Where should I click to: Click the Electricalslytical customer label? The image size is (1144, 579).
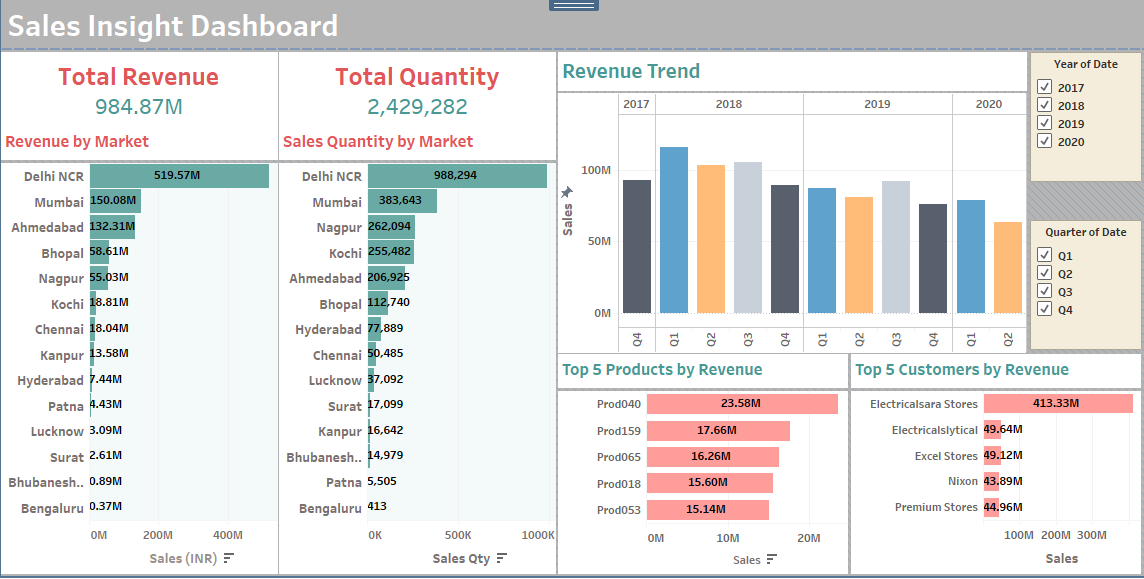click(x=935, y=430)
